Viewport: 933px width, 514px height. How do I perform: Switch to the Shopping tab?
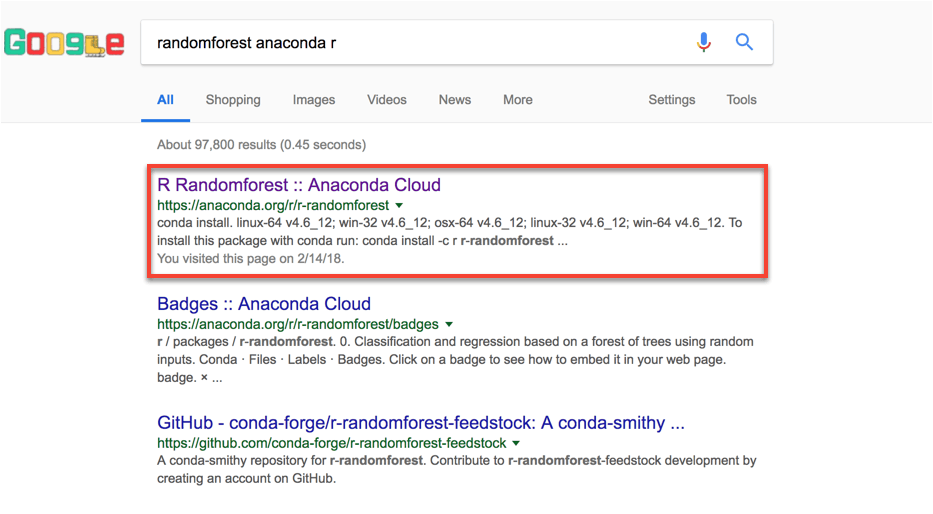233,100
